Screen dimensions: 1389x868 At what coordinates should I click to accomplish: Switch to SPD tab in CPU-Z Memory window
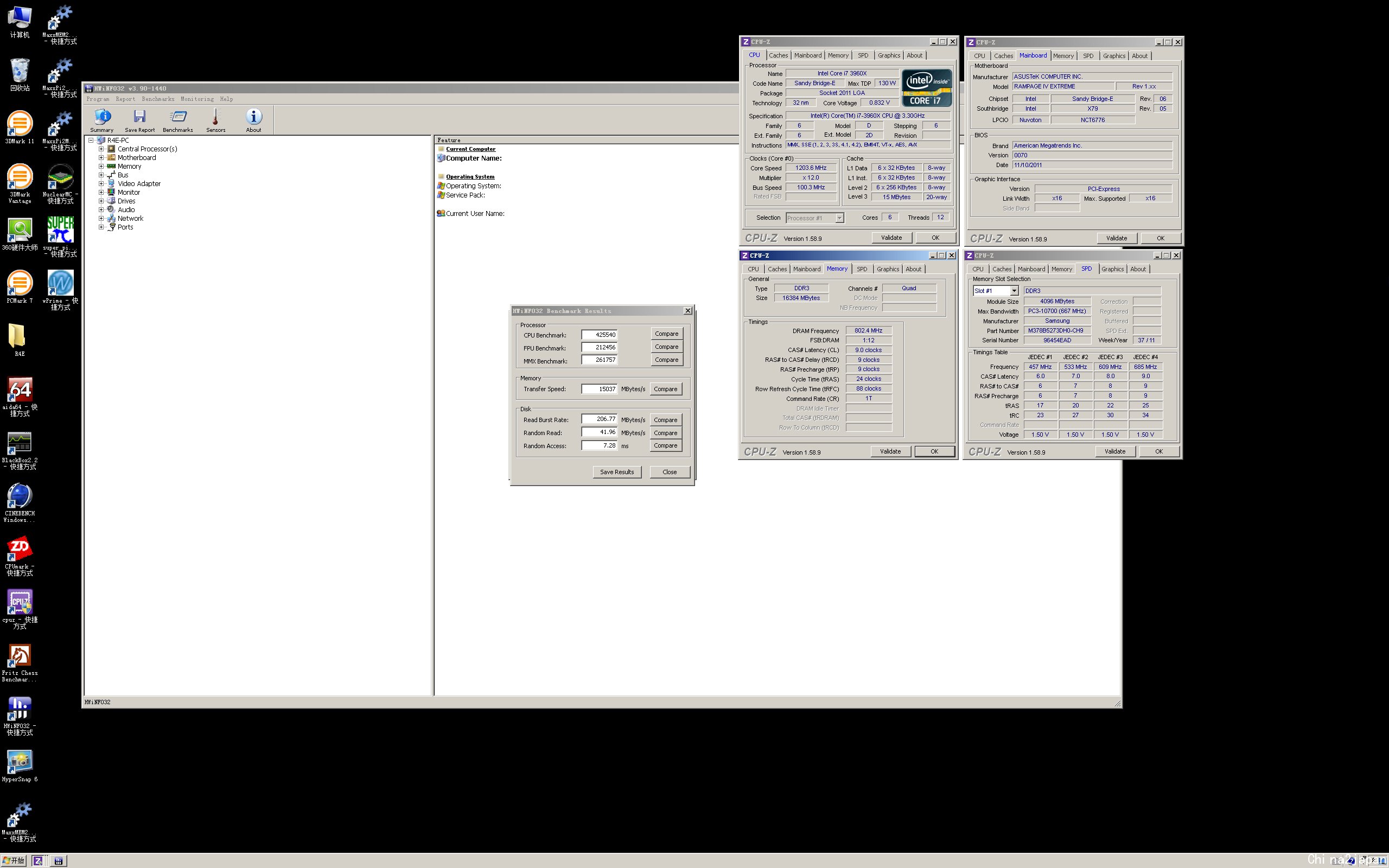pos(862,269)
